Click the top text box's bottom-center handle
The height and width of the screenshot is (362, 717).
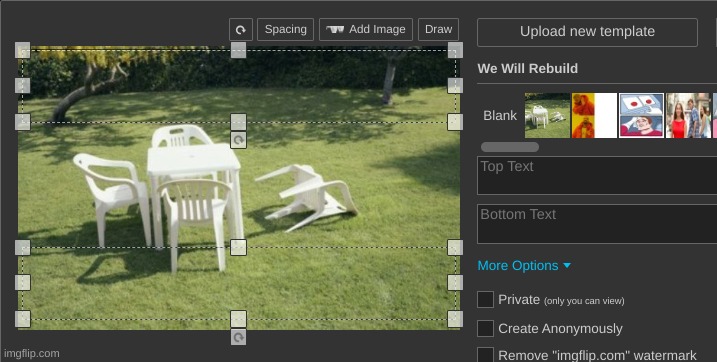(x=238, y=122)
